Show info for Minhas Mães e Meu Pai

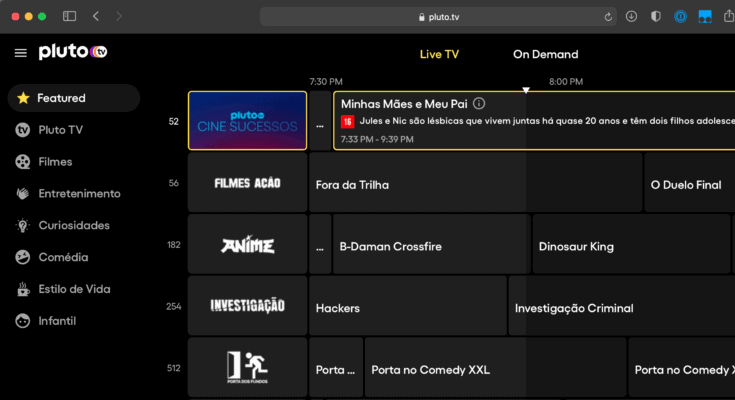(479, 103)
